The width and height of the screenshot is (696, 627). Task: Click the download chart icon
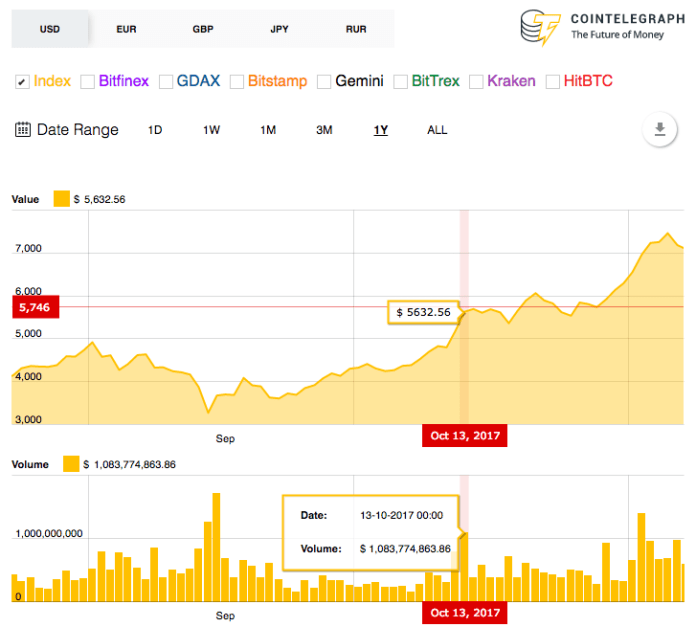click(659, 130)
